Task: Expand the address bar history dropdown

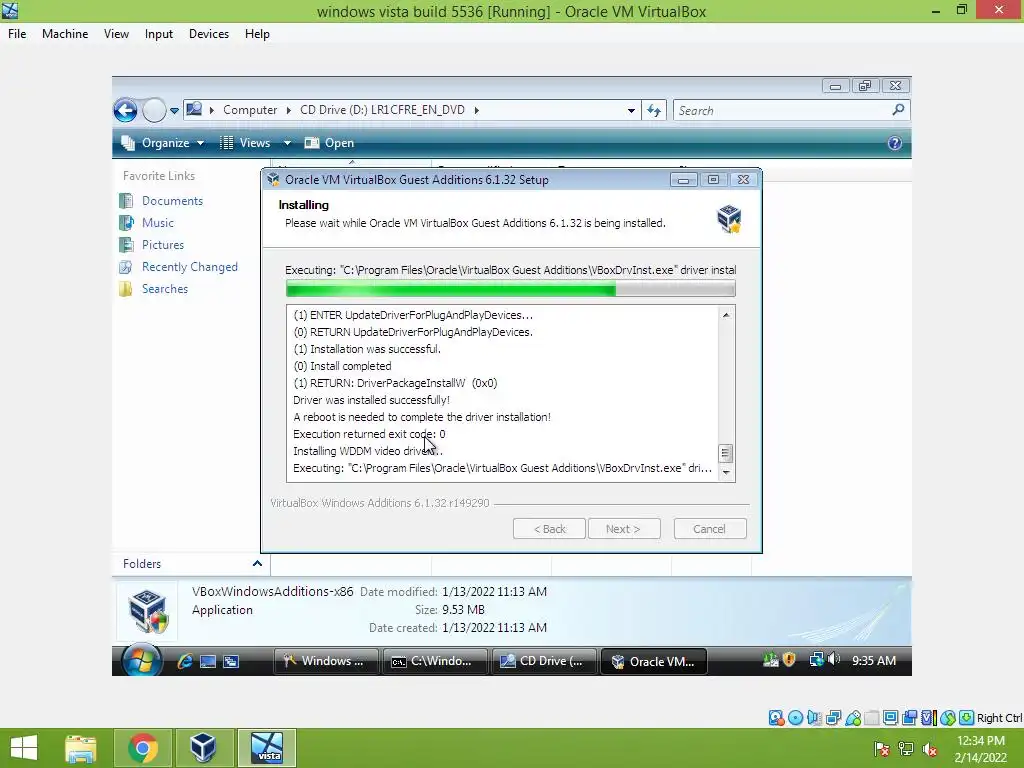Action: (x=631, y=110)
